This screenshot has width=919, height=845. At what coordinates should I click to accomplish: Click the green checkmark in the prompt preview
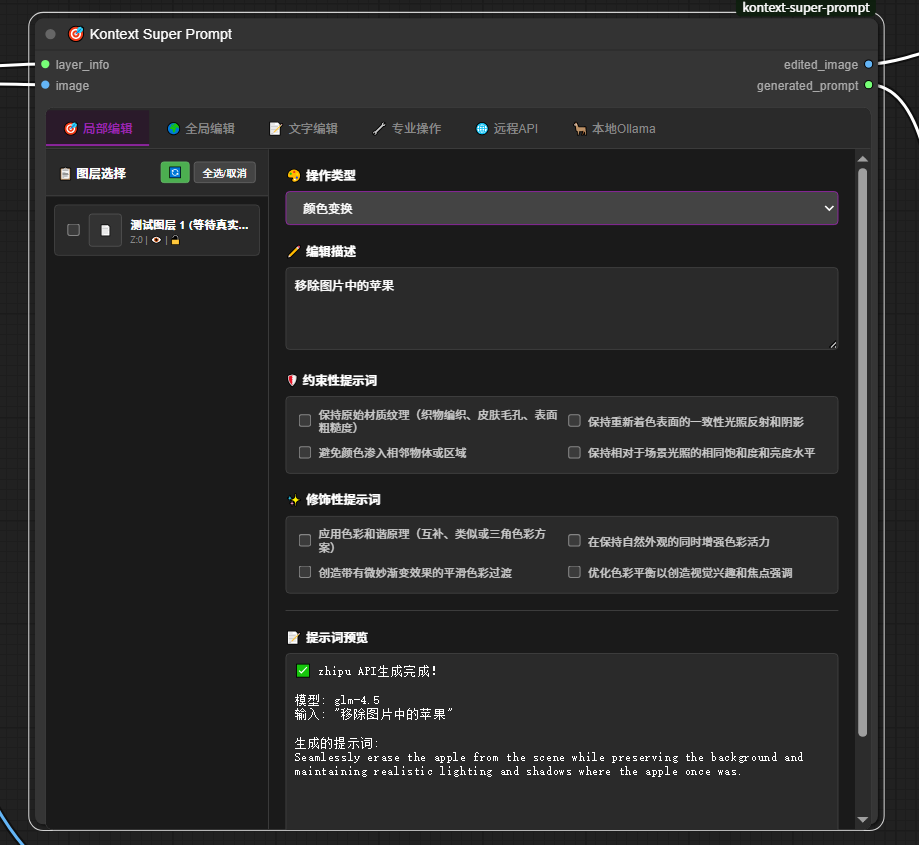pos(303,671)
